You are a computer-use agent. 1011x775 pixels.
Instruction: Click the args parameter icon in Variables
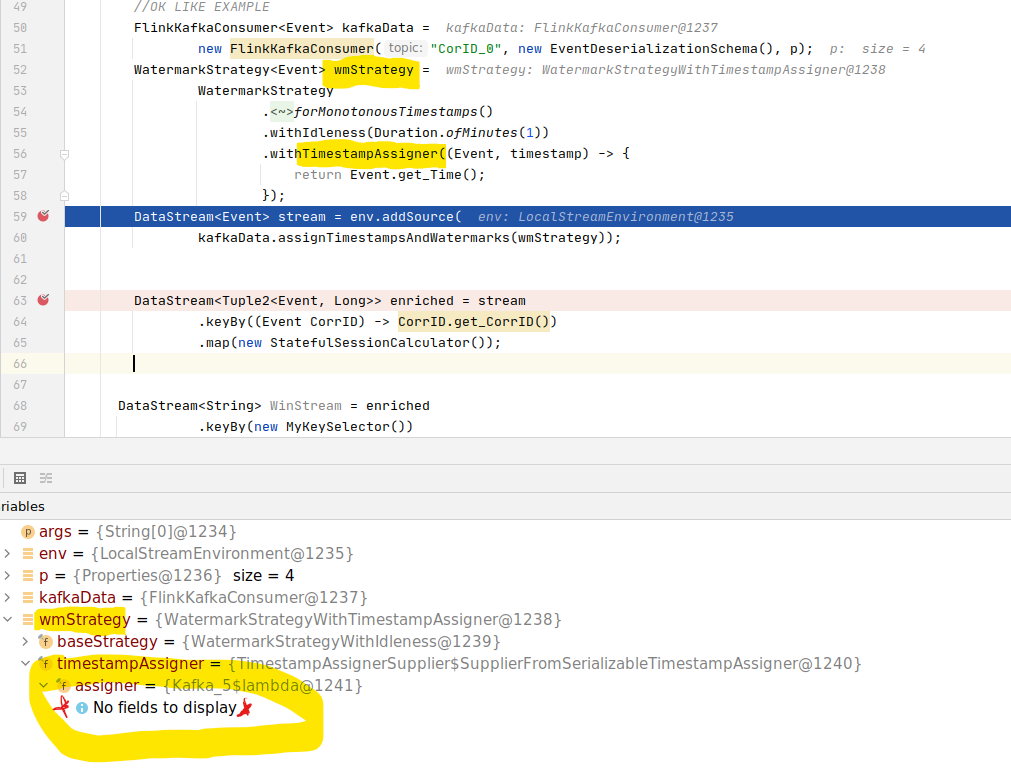(28, 532)
